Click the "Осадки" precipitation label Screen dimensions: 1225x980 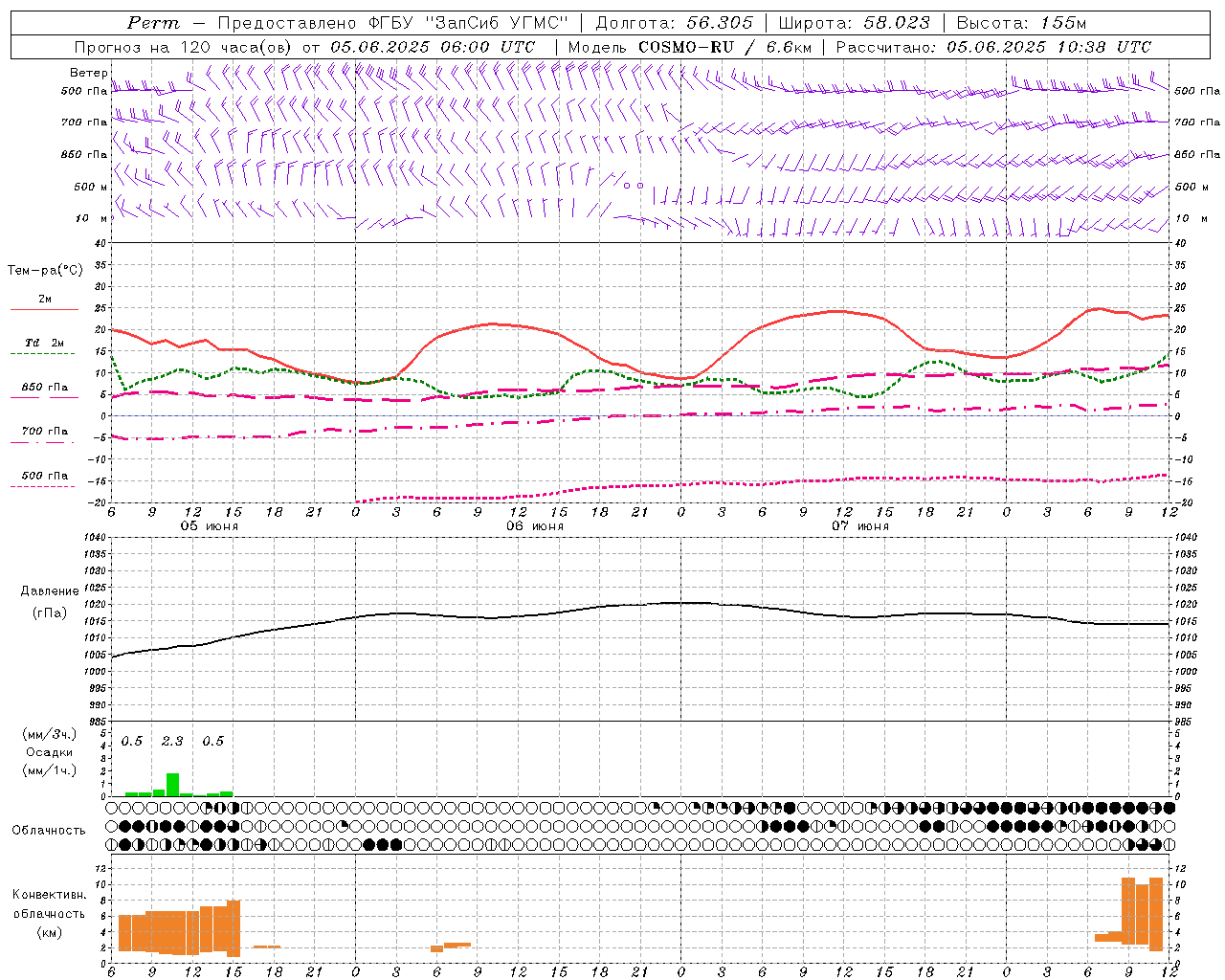tap(49, 752)
